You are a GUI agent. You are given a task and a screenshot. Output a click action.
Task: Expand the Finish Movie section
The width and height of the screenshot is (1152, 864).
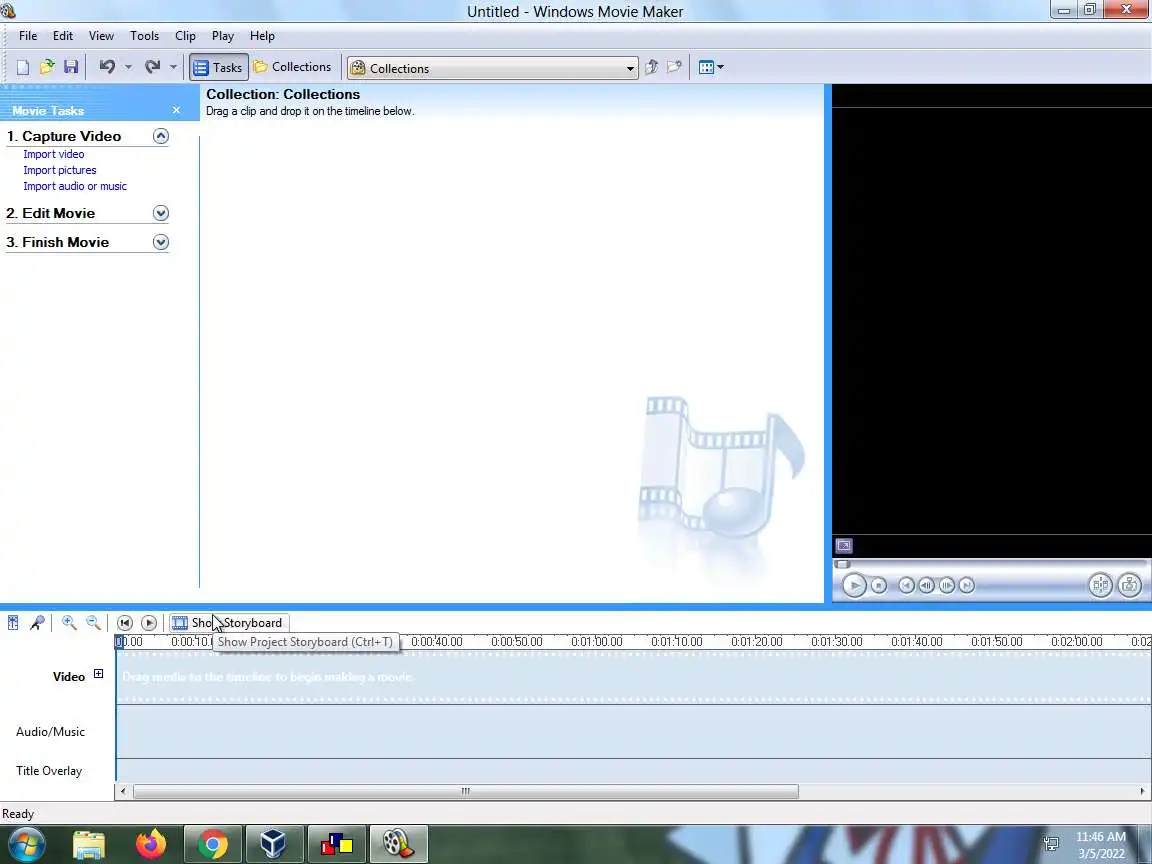point(160,242)
